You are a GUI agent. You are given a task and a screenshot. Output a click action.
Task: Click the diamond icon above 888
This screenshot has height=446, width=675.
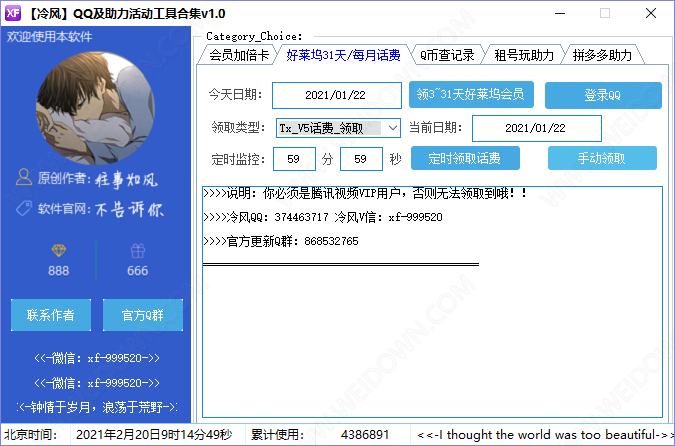tap(58, 250)
